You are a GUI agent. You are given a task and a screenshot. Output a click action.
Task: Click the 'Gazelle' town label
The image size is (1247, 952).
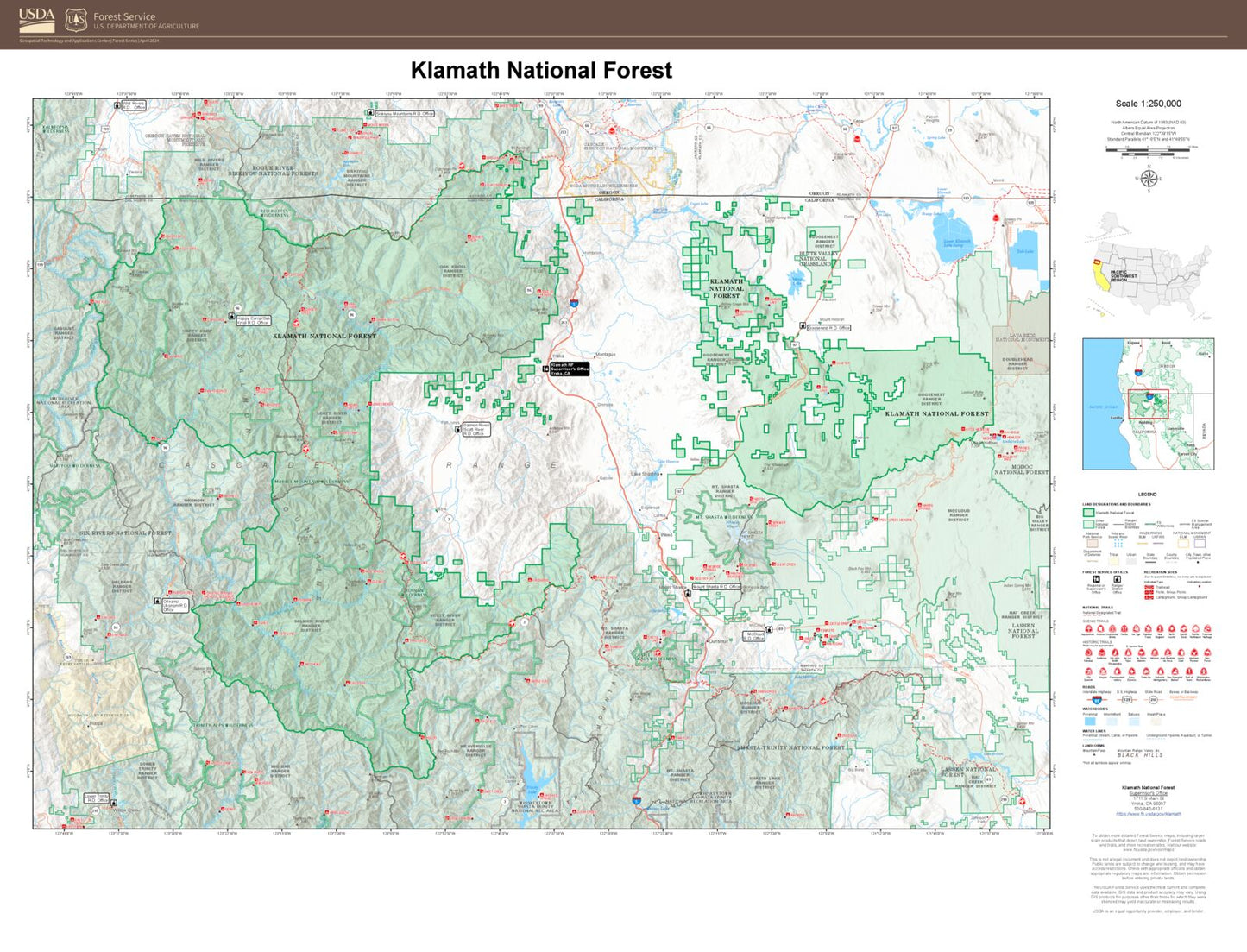(606, 478)
